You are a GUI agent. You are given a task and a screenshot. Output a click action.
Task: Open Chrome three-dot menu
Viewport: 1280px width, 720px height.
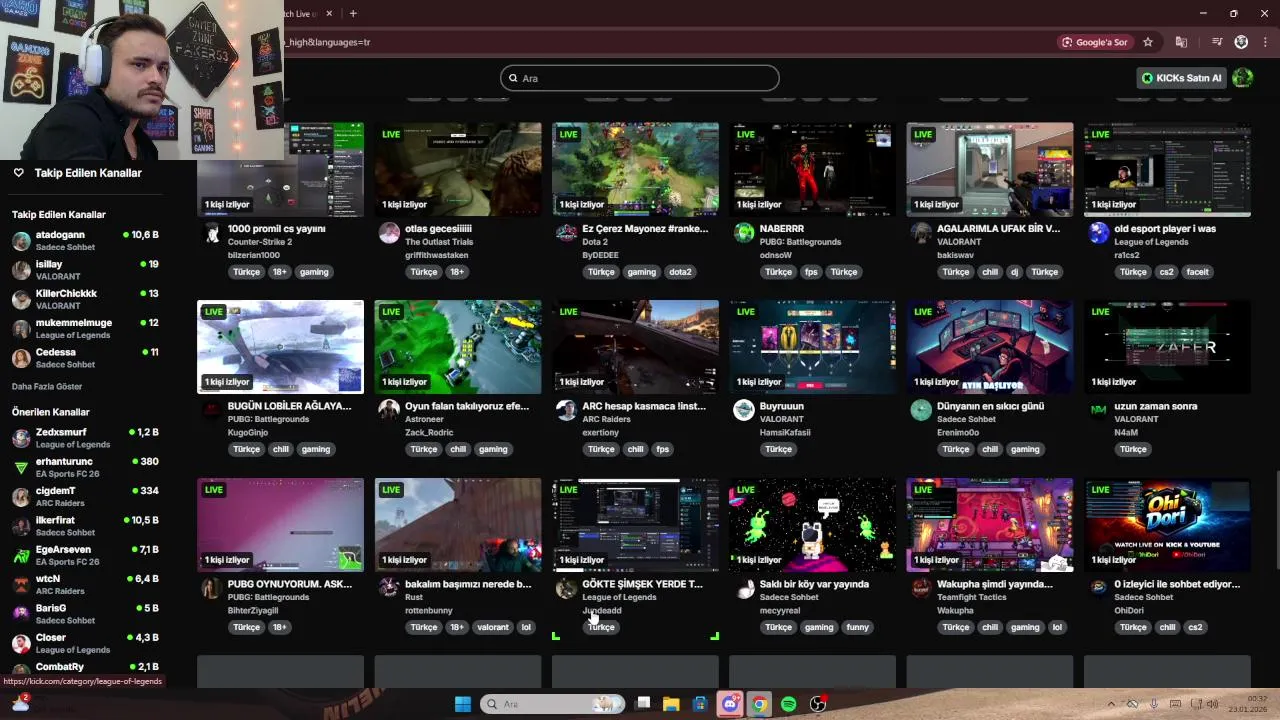pos(1266,42)
